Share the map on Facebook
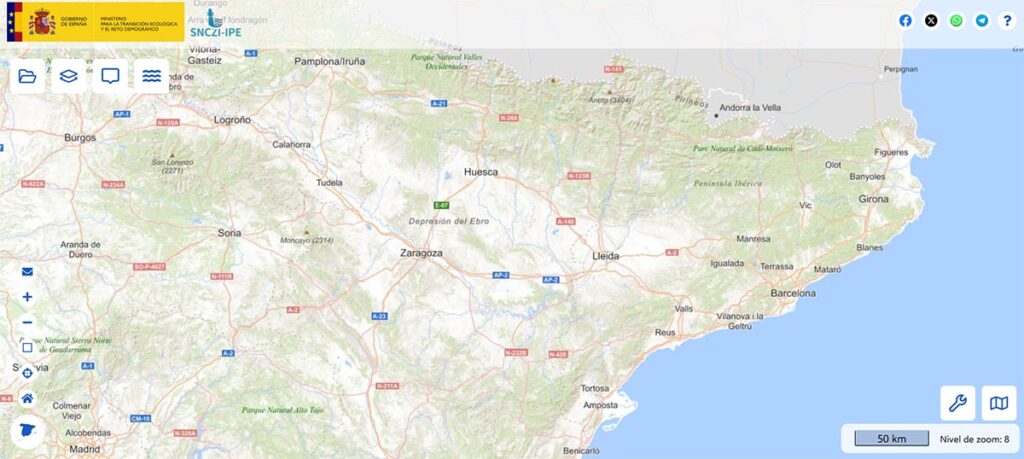Viewport: 1024px width, 459px height. pos(905,20)
